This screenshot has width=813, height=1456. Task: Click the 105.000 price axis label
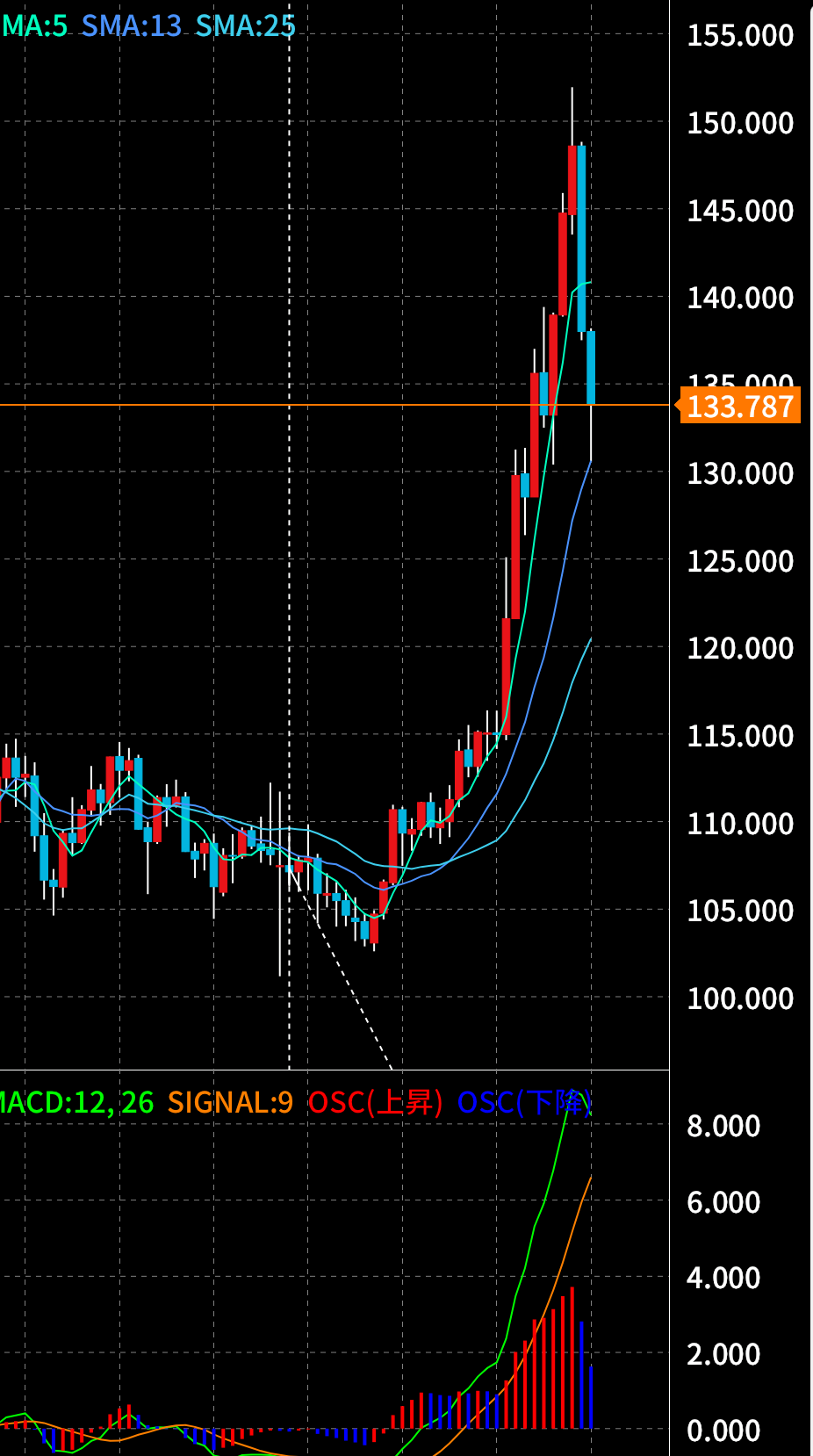740,911
